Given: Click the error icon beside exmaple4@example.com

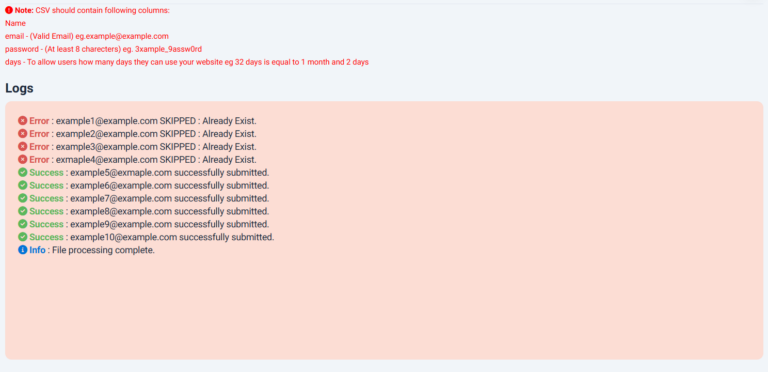Looking at the screenshot, I should click(x=23, y=160).
